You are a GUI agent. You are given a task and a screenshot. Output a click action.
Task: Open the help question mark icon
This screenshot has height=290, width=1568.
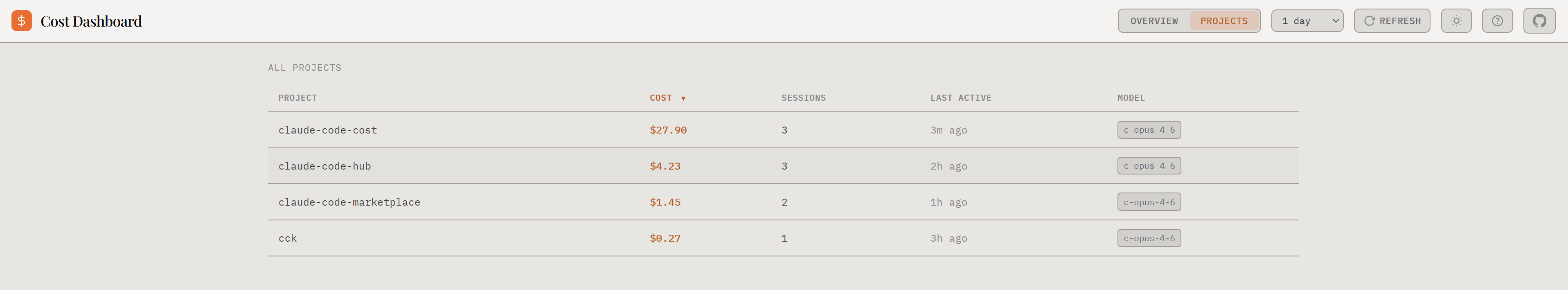click(1497, 21)
